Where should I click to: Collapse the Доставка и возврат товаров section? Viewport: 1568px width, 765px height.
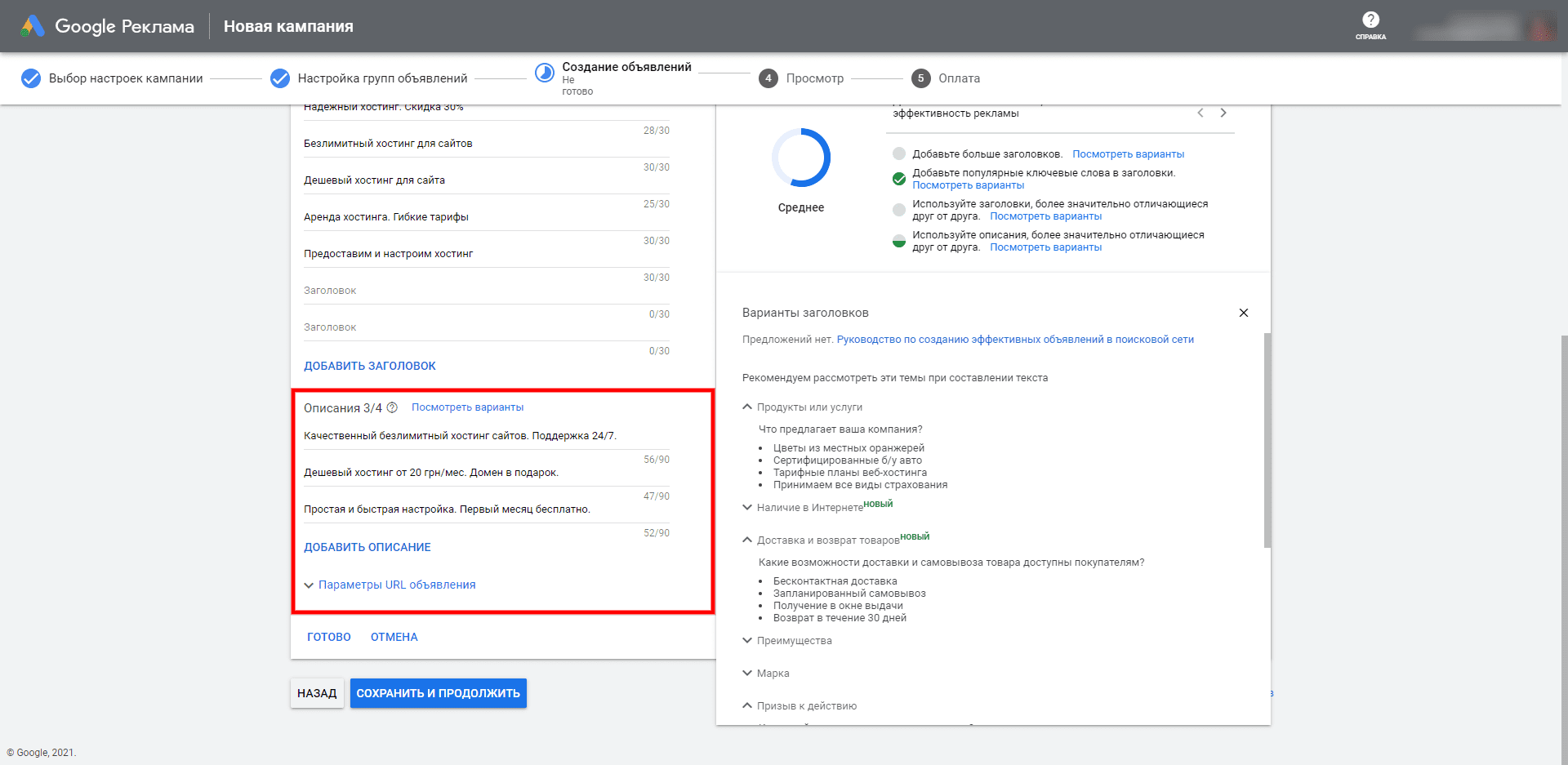point(747,540)
